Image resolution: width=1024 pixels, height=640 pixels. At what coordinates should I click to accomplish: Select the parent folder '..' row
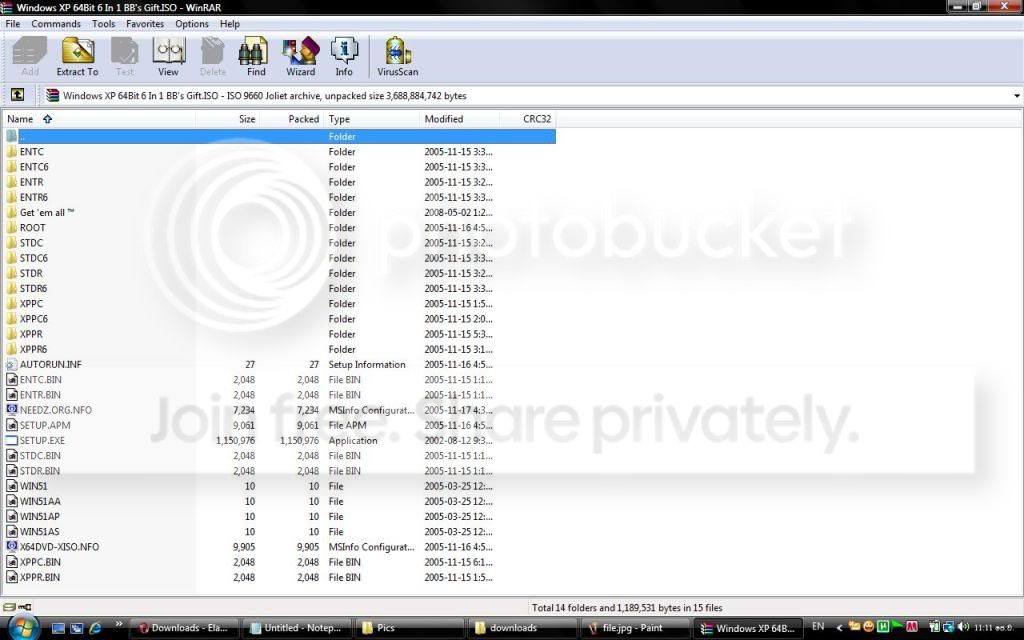[x=280, y=136]
